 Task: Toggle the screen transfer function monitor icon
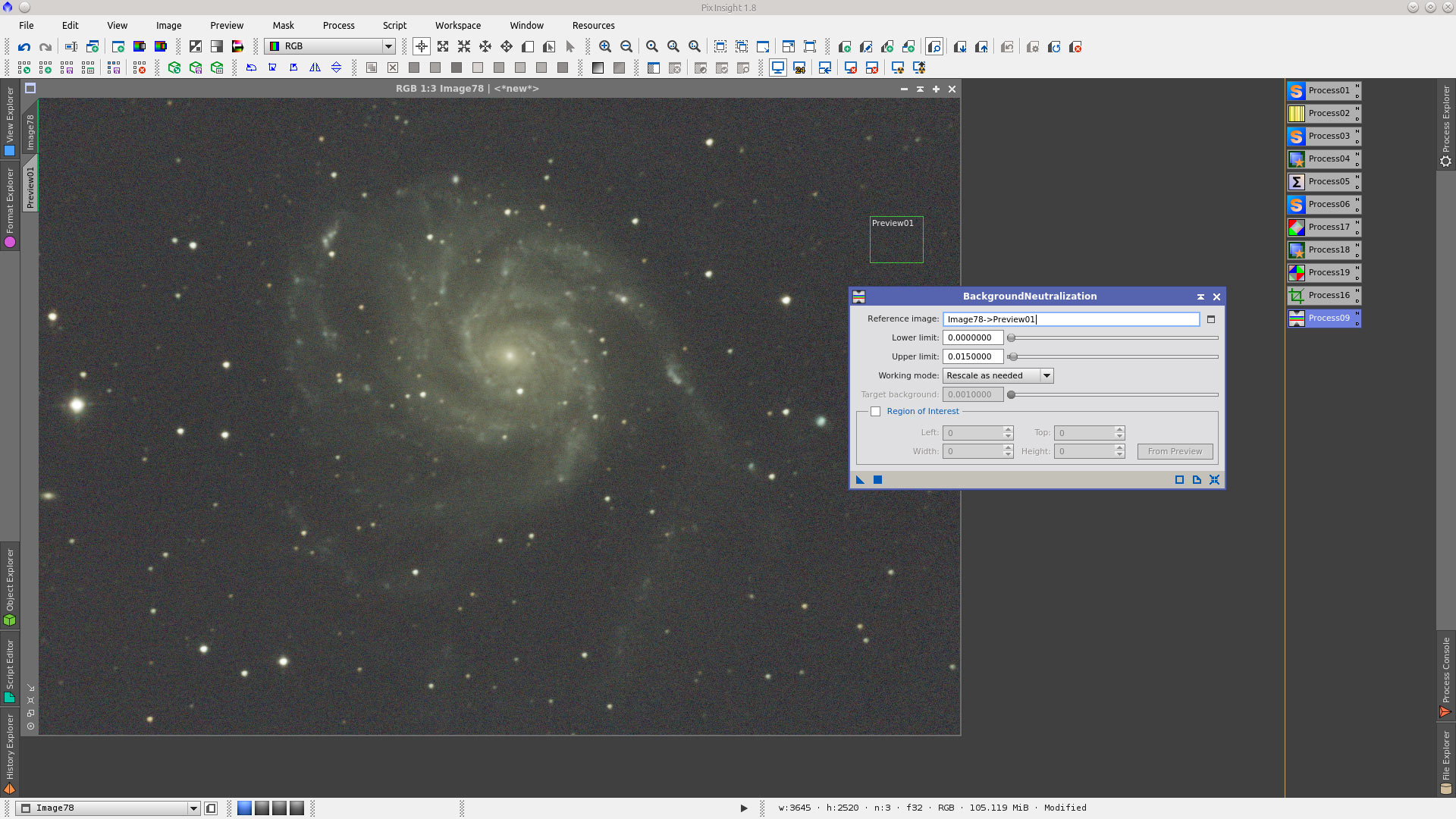[x=777, y=67]
